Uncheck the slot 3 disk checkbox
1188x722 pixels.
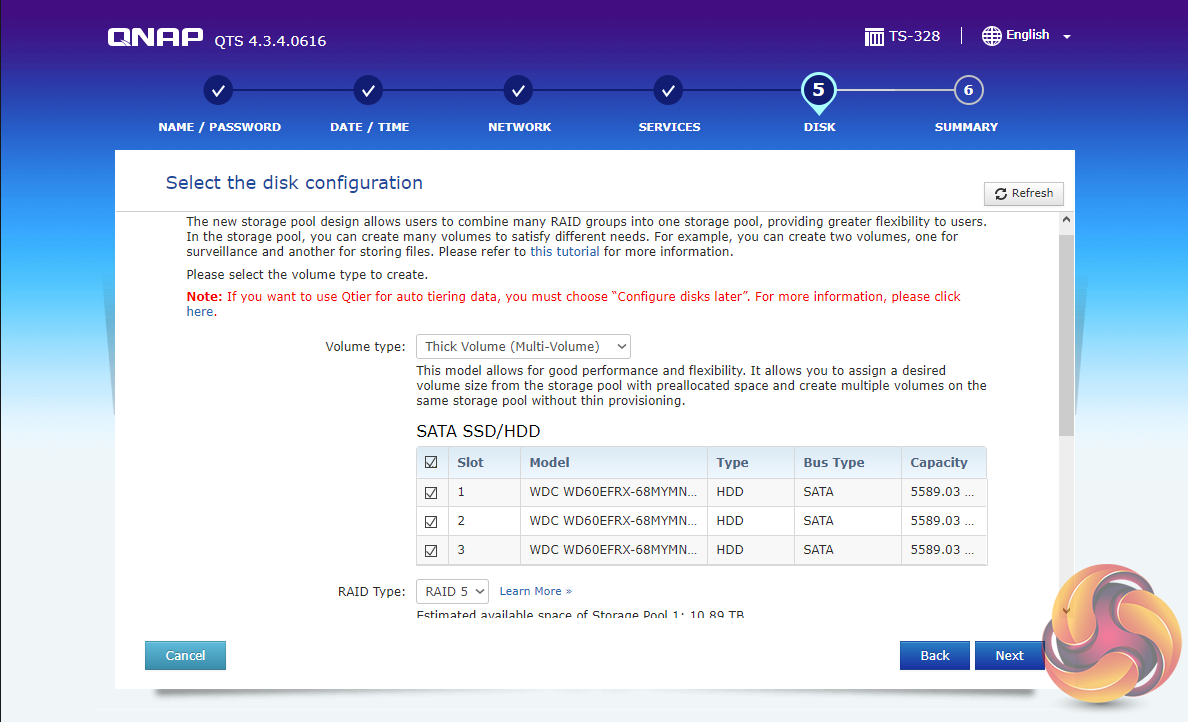432,551
